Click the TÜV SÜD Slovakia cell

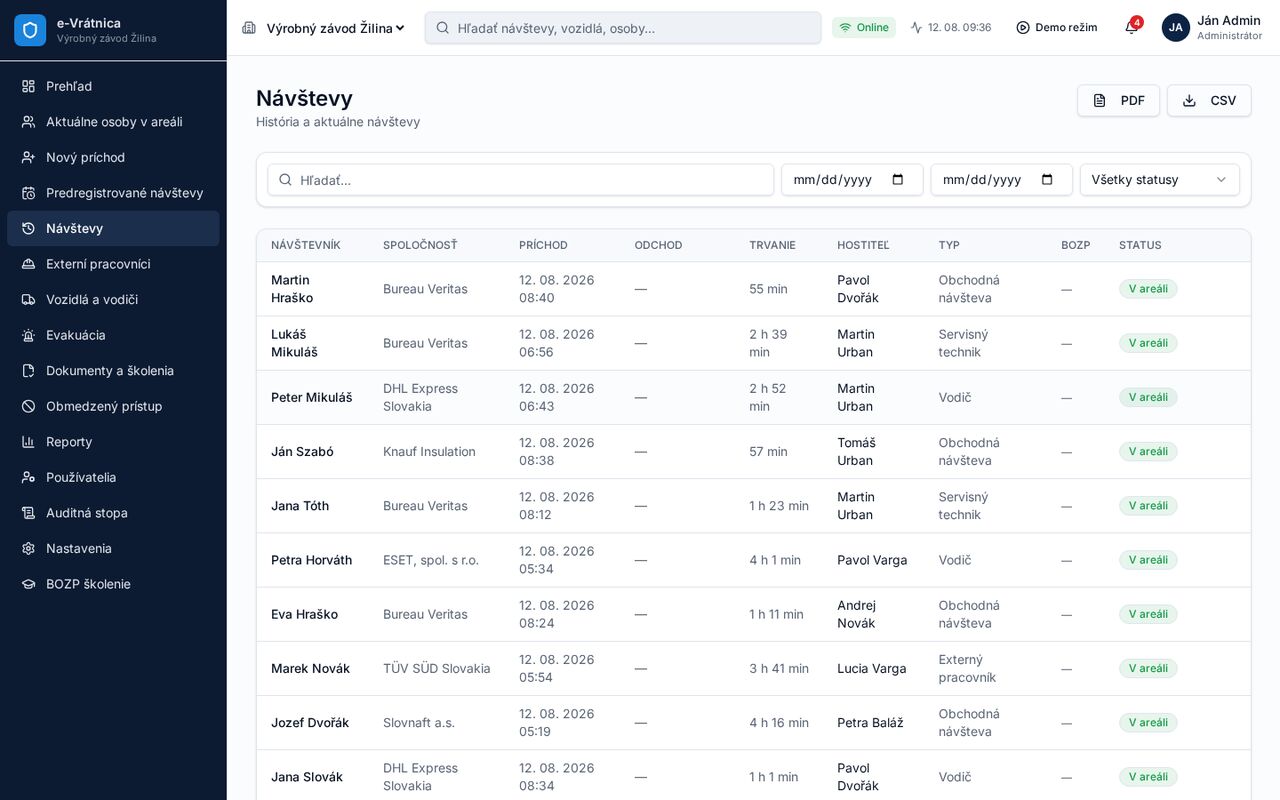point(437,669)
